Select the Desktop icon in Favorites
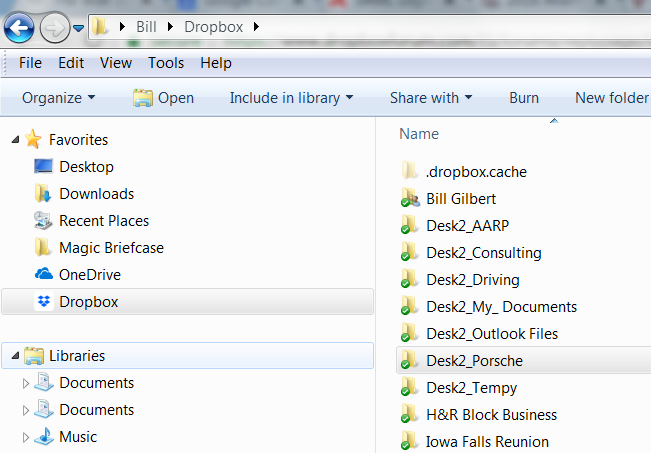The height and width of the screenshot is (453, 651). tap(43, 166)
